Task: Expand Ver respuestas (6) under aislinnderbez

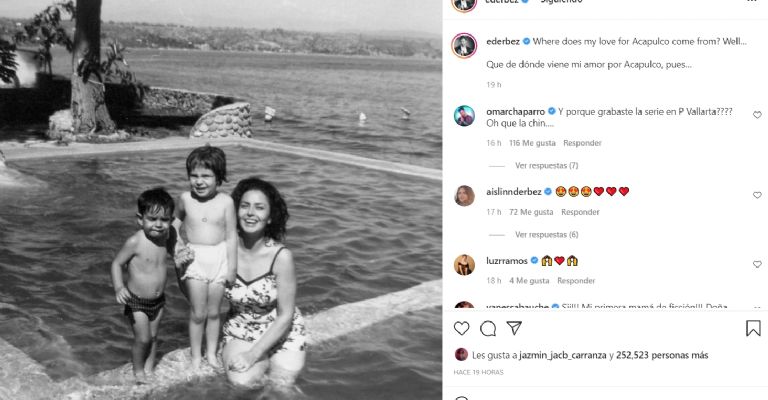Action: click(x=546, y=235)
